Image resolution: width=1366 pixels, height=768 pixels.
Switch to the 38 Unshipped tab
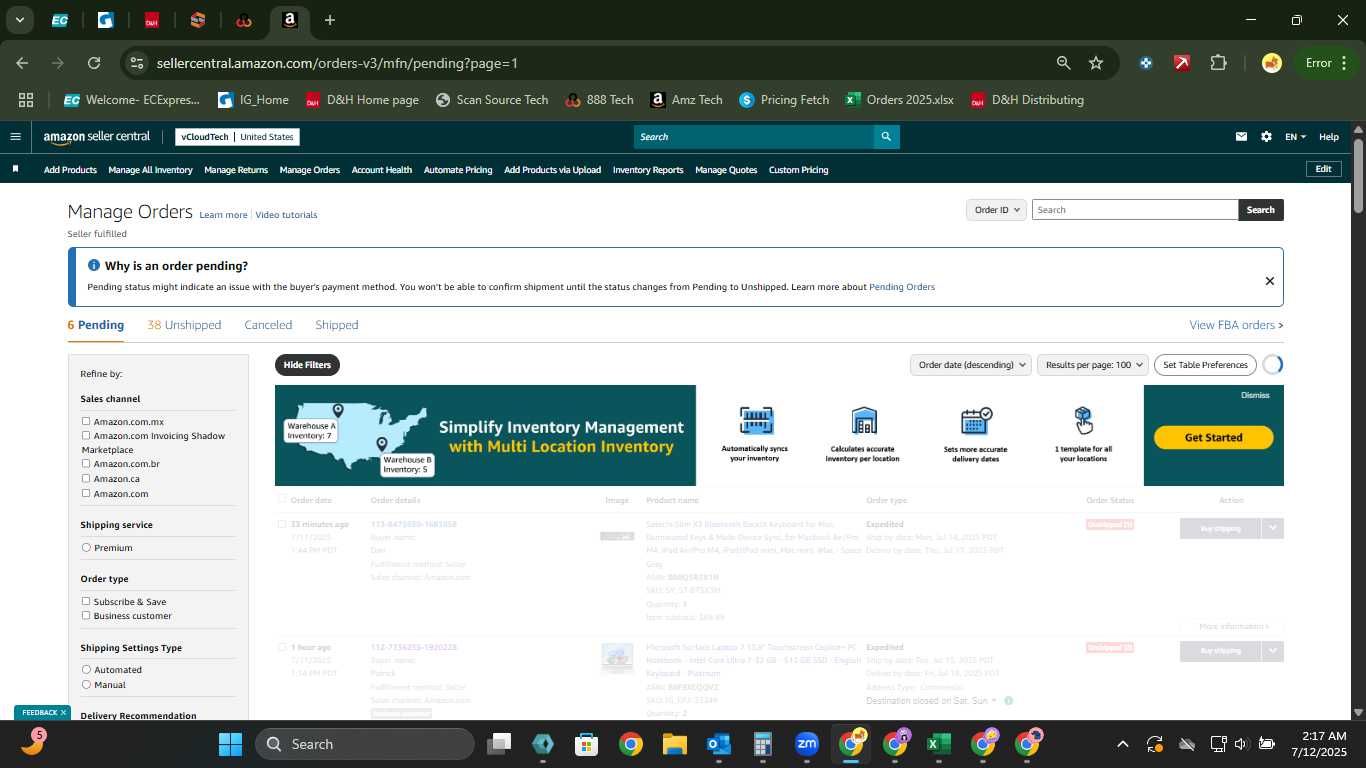tap(184, 325)
